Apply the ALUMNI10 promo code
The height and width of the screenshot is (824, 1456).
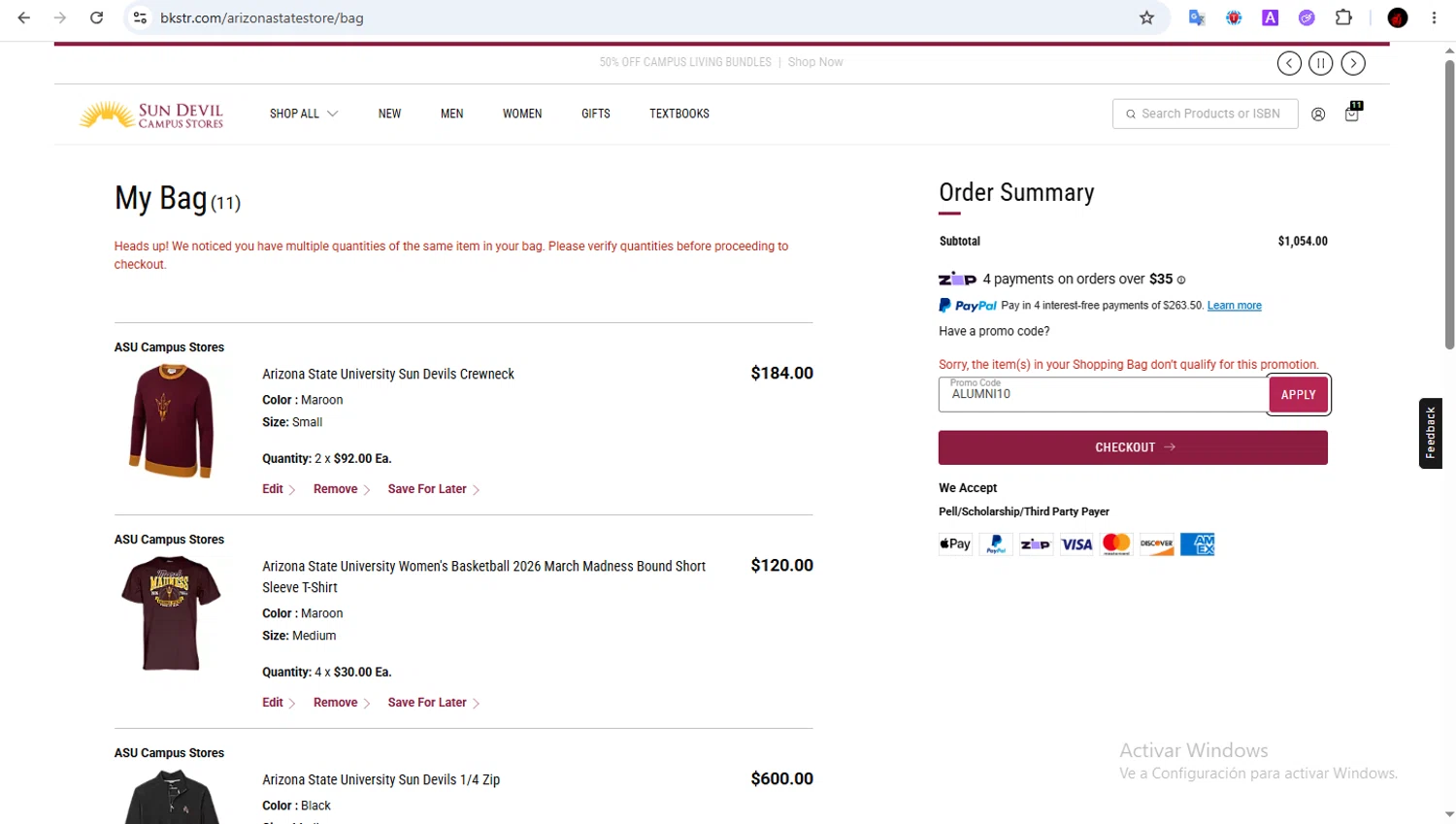coord(1298,394)
